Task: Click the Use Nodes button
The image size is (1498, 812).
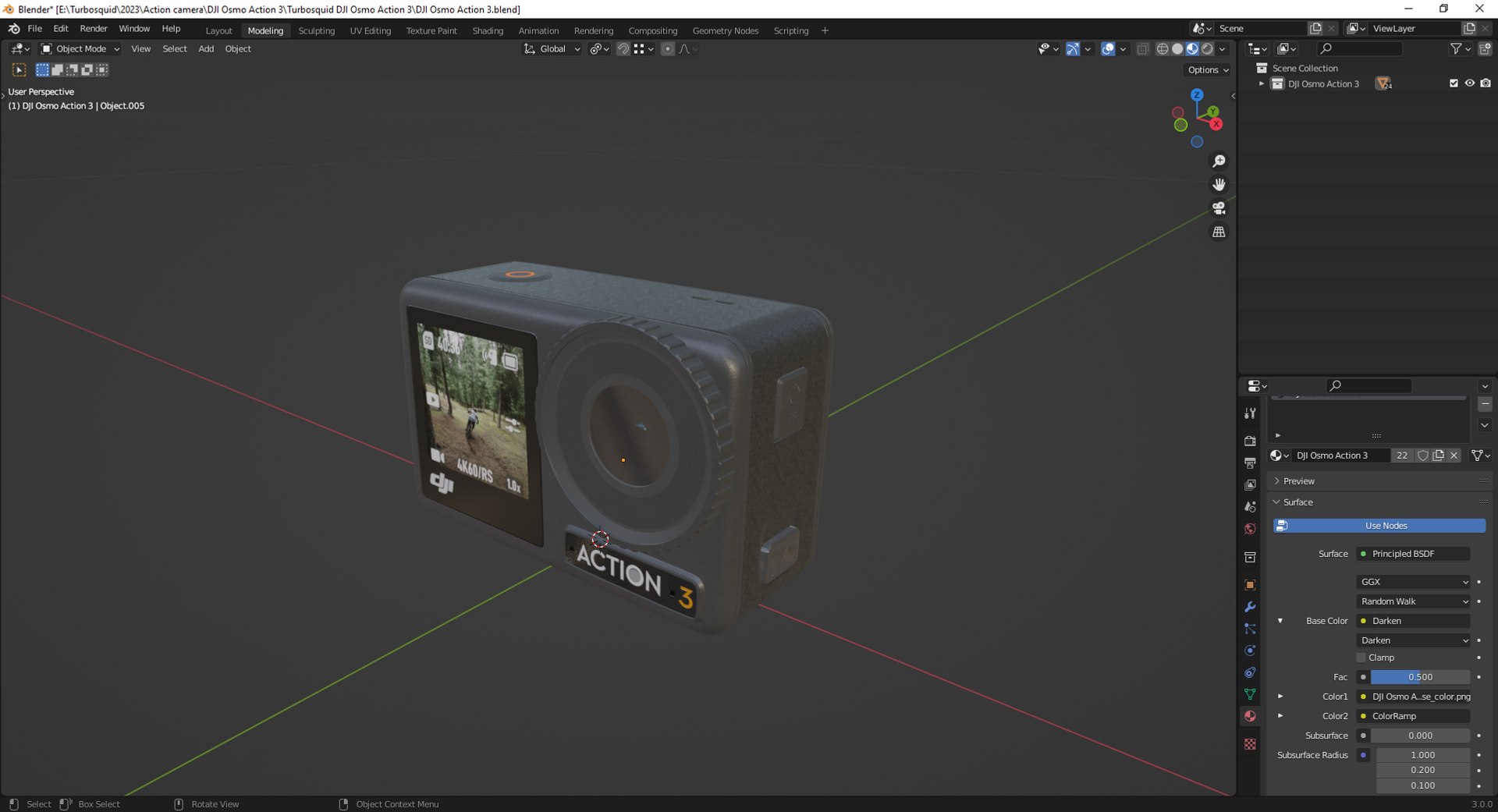Action: click(1379, 526)
